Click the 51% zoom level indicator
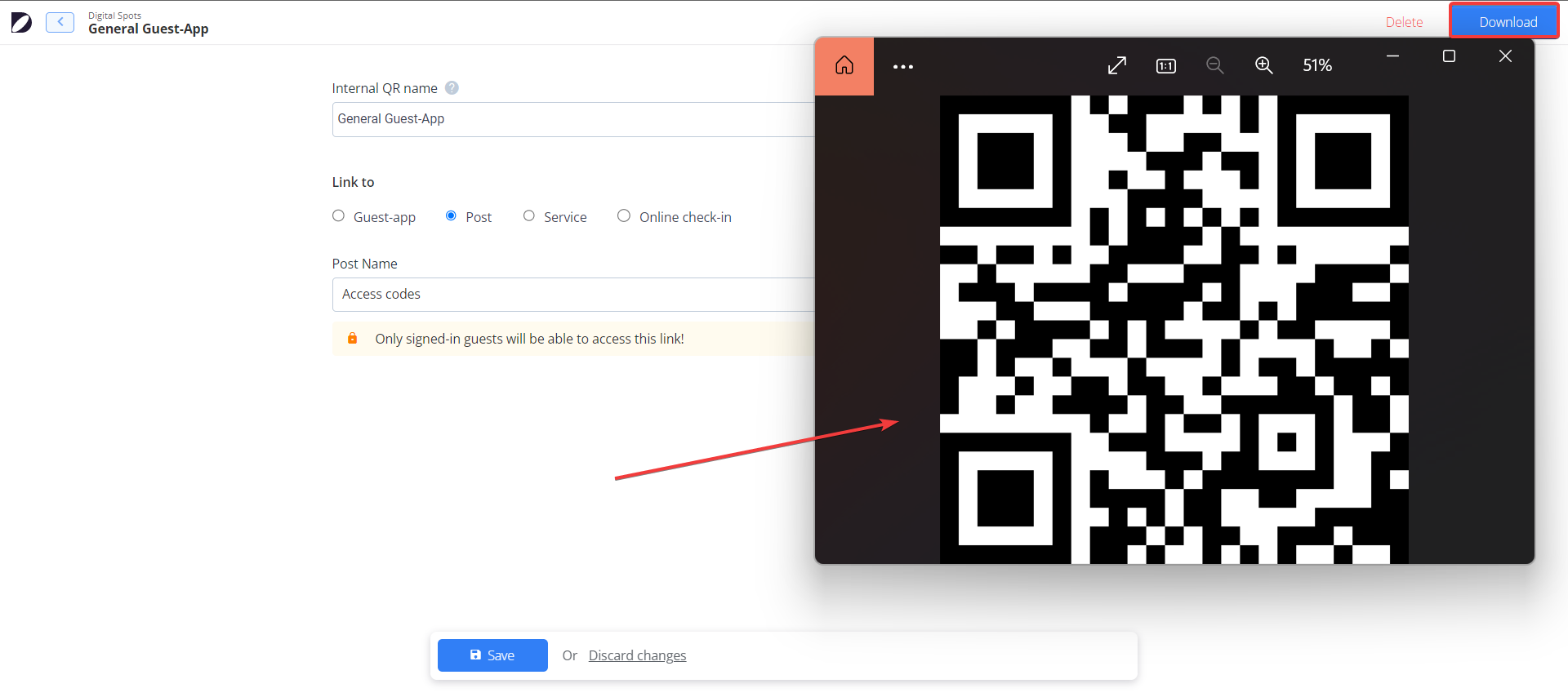1568x697 pixels. pos(1317,65)
